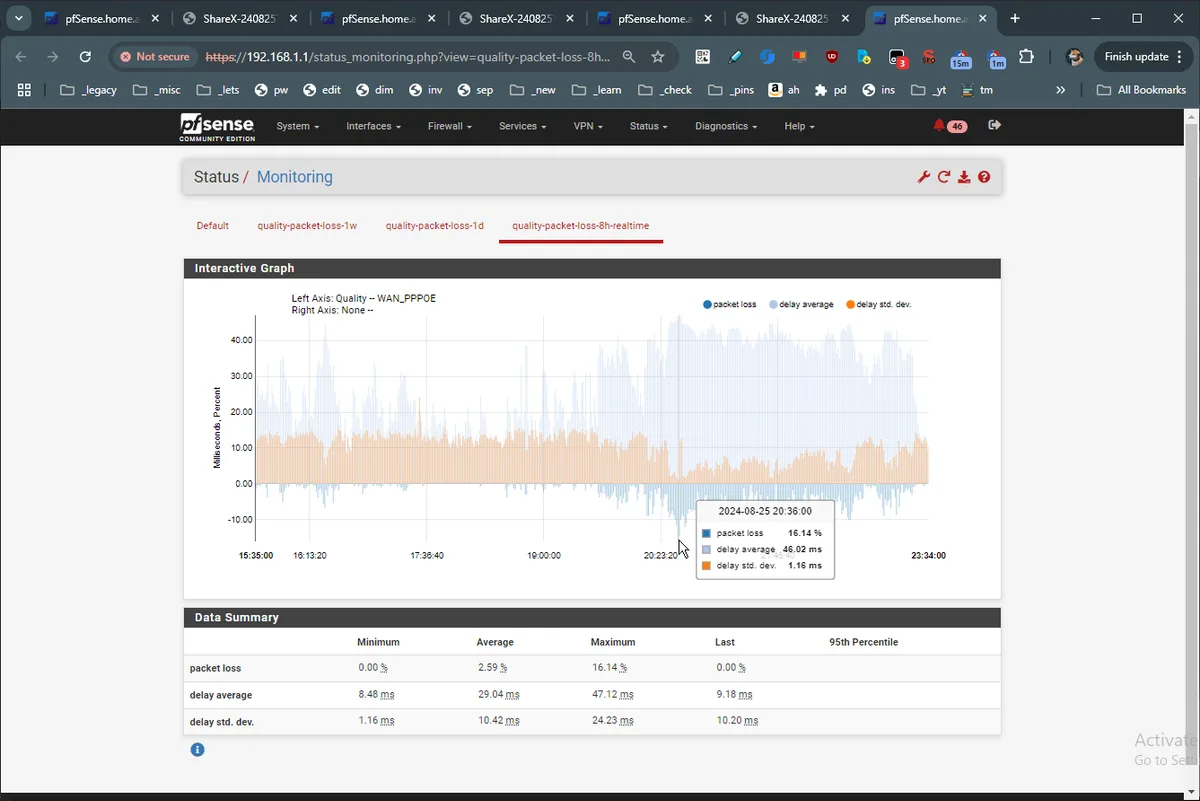Click the Finish update button

(x=1136, y=57)
